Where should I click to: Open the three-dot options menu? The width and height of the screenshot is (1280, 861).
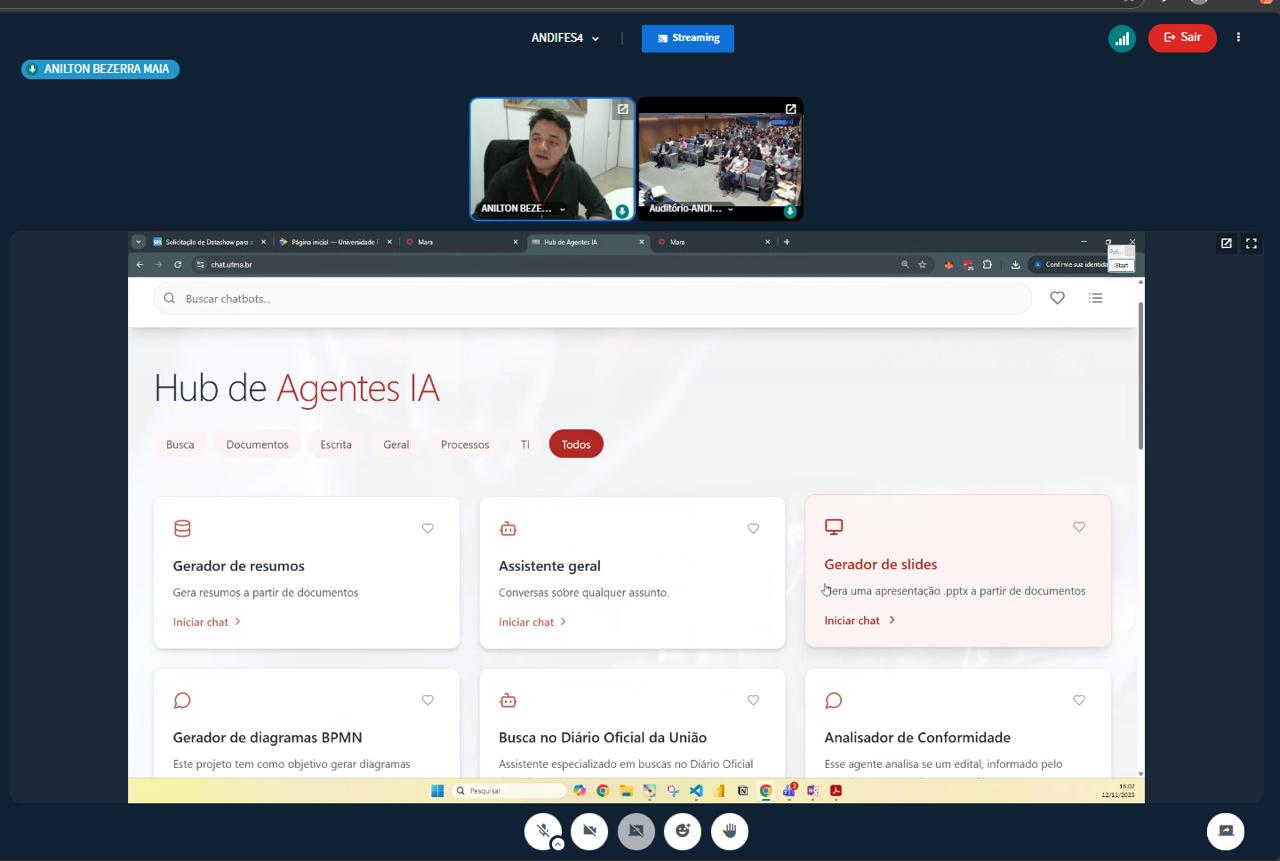pyautogui.click(x=1238, y=38)
